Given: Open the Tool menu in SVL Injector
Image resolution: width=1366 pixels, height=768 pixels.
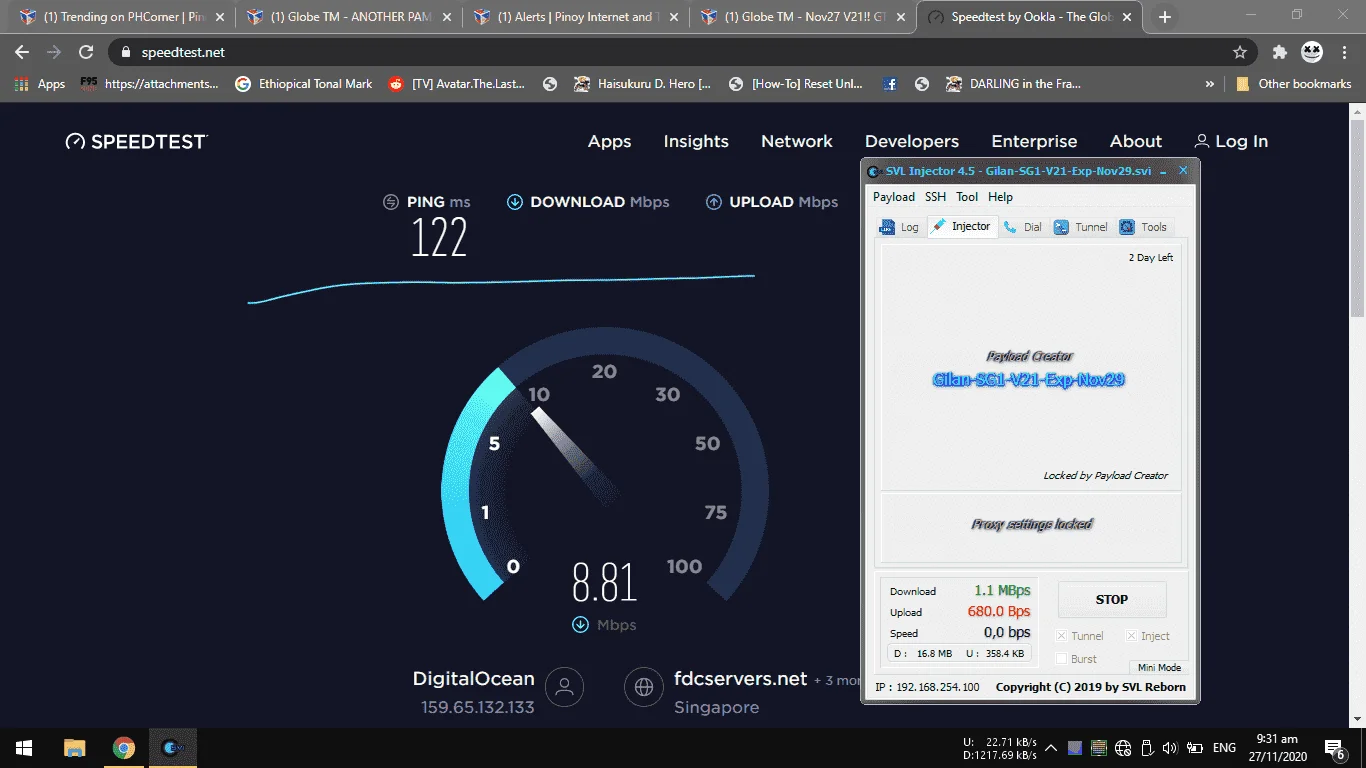Looking at the screenshot, I should pyautogui.click(x=967, y=197).
